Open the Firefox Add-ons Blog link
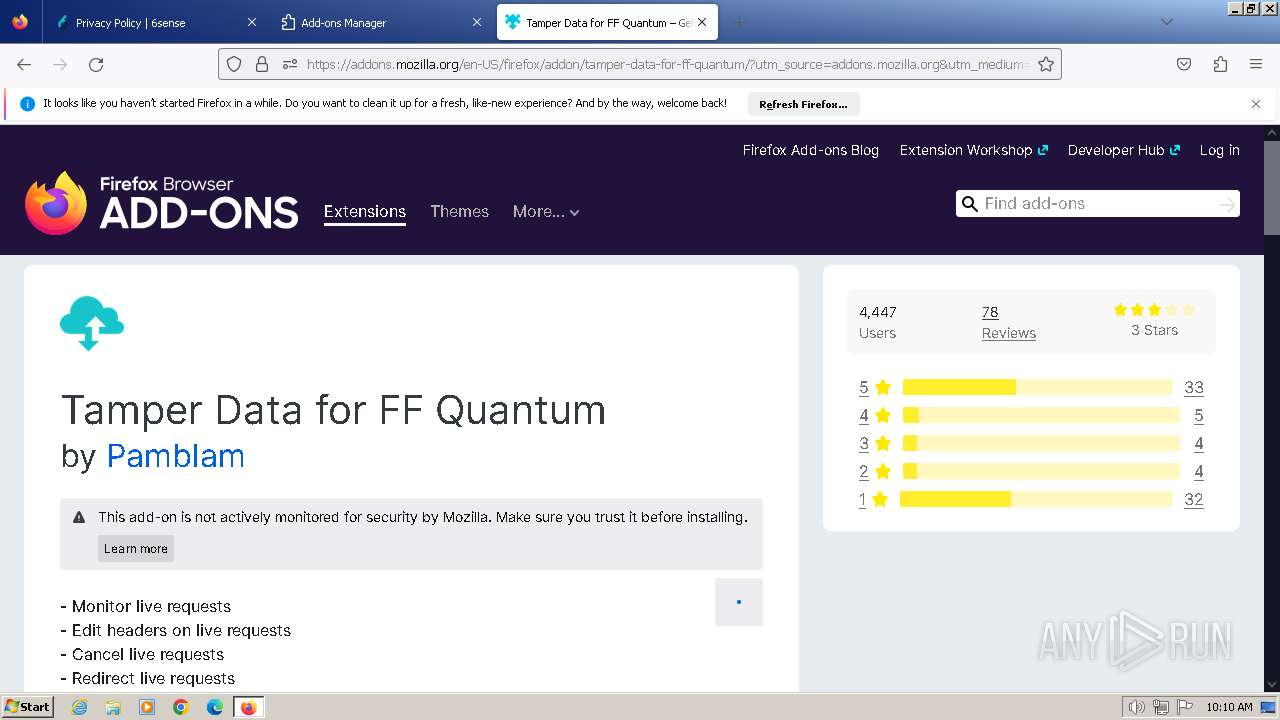 tap(811, 150)
